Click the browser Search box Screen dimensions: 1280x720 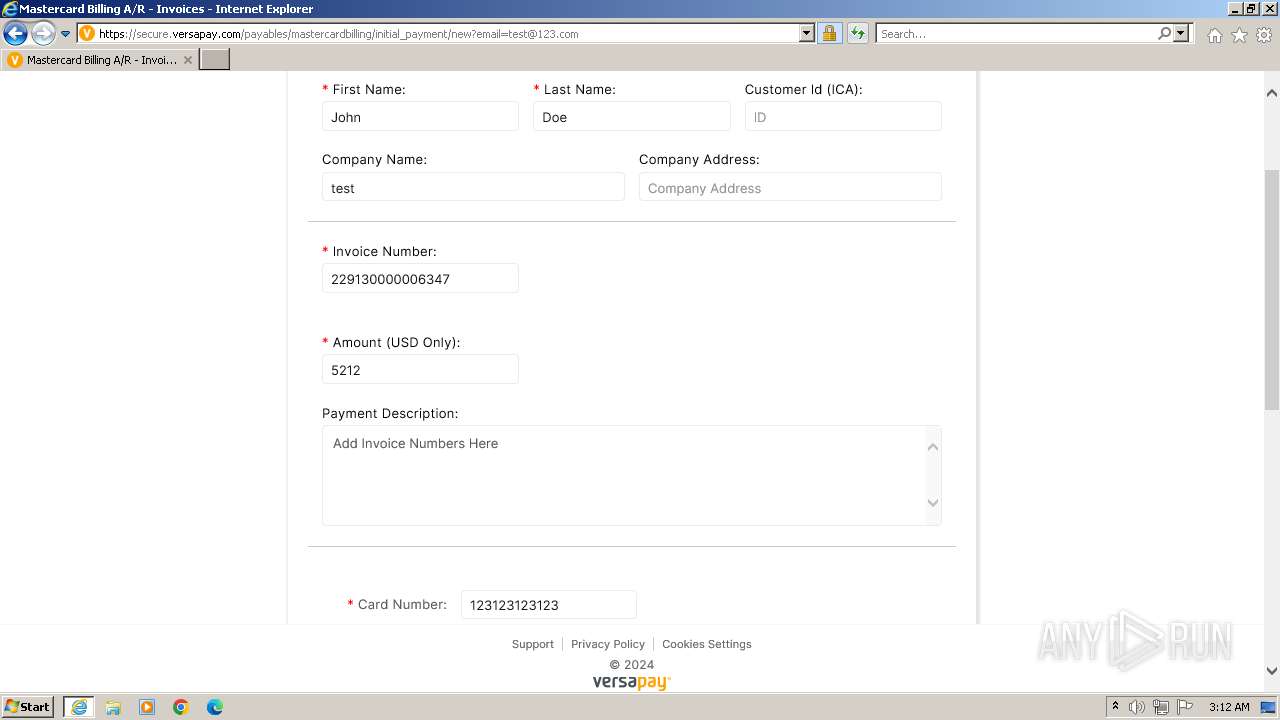pyautogui.click(x=1015, y=33)
